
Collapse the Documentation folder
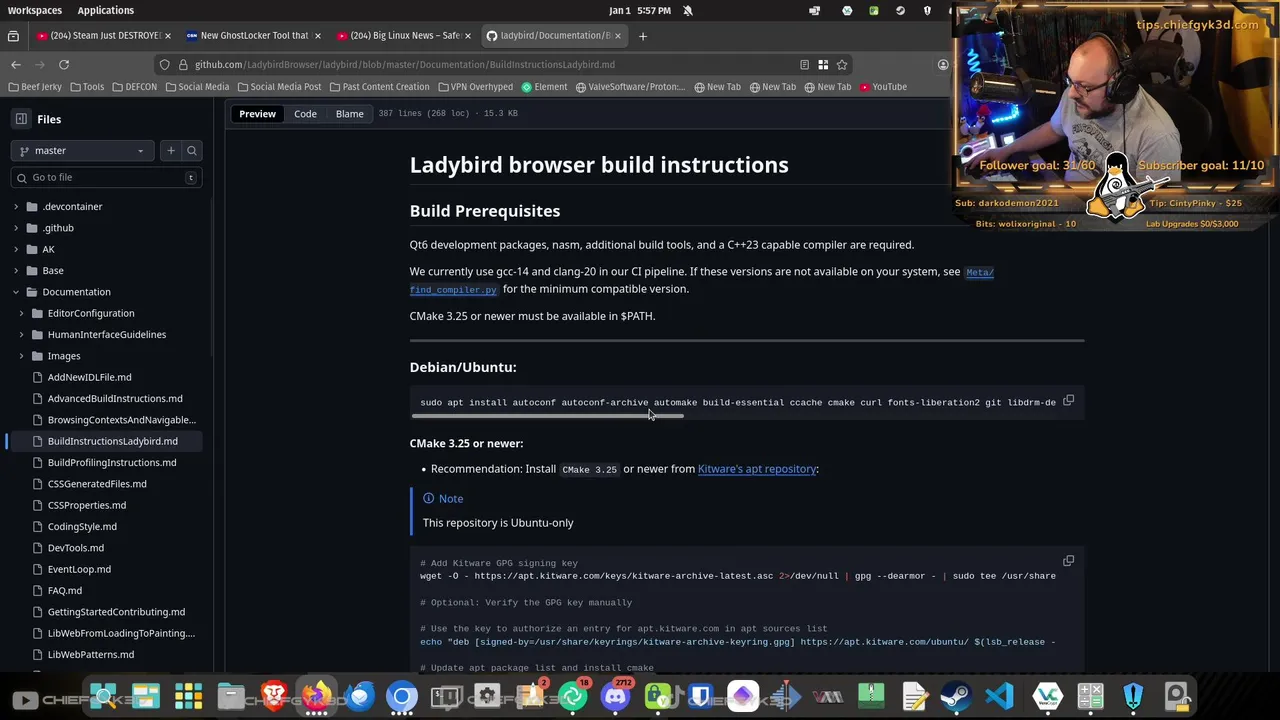[15, 292]
